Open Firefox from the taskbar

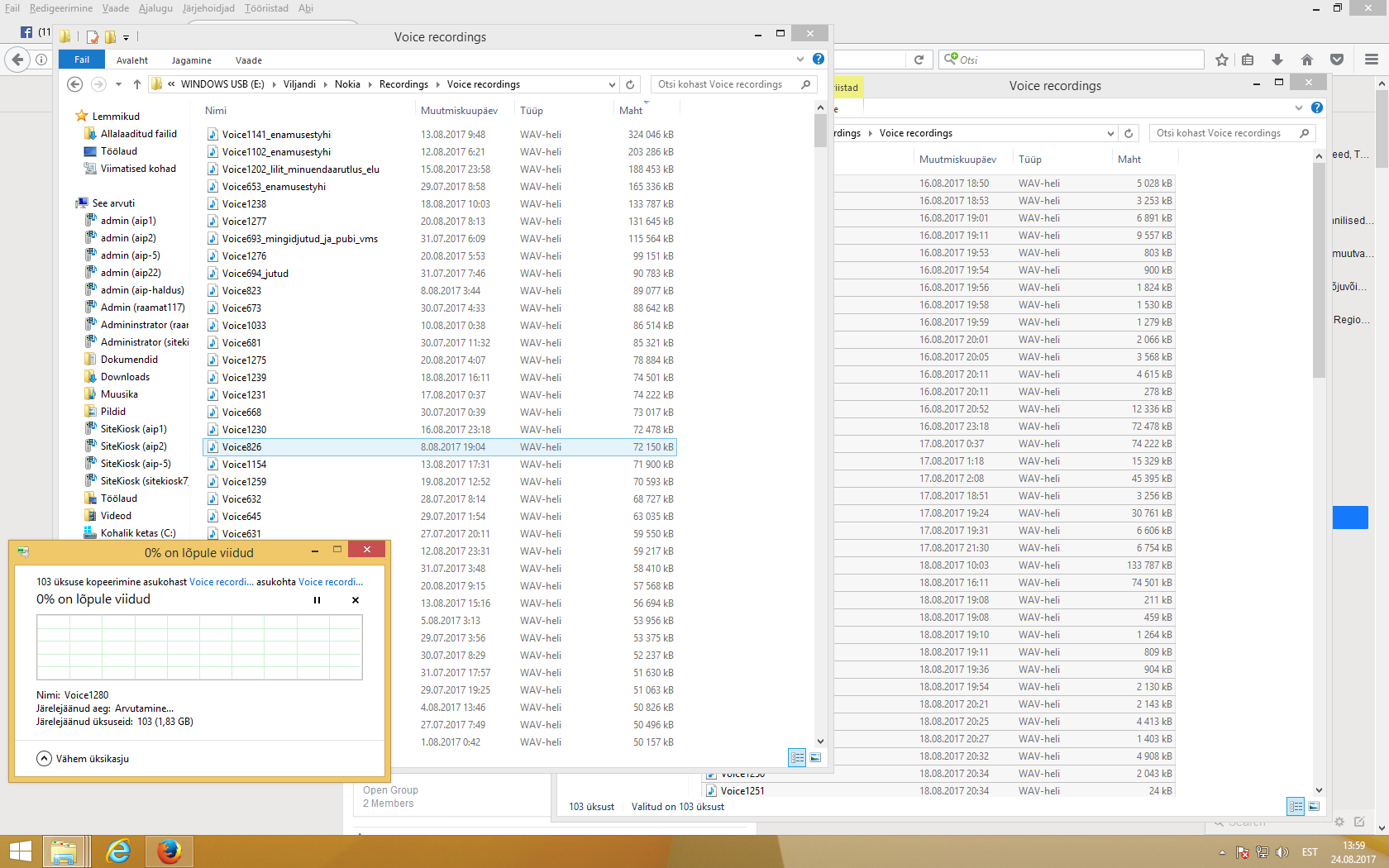pos(169,851)
